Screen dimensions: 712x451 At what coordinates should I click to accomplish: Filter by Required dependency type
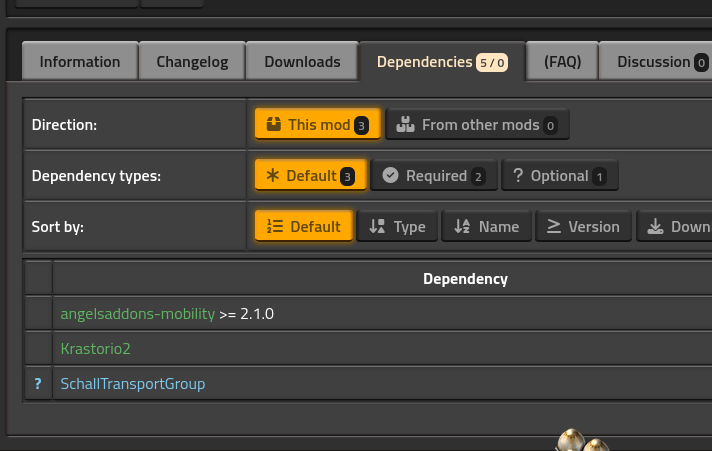click(x=434, y=175)
